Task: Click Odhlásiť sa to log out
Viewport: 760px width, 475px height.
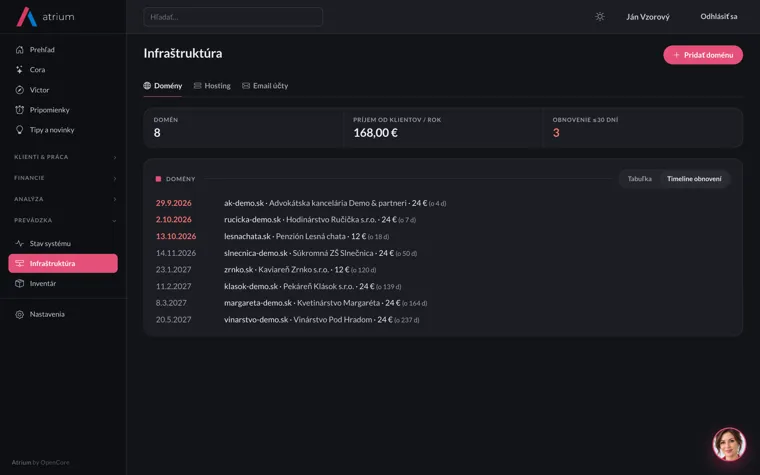Action: click(719, 16)
